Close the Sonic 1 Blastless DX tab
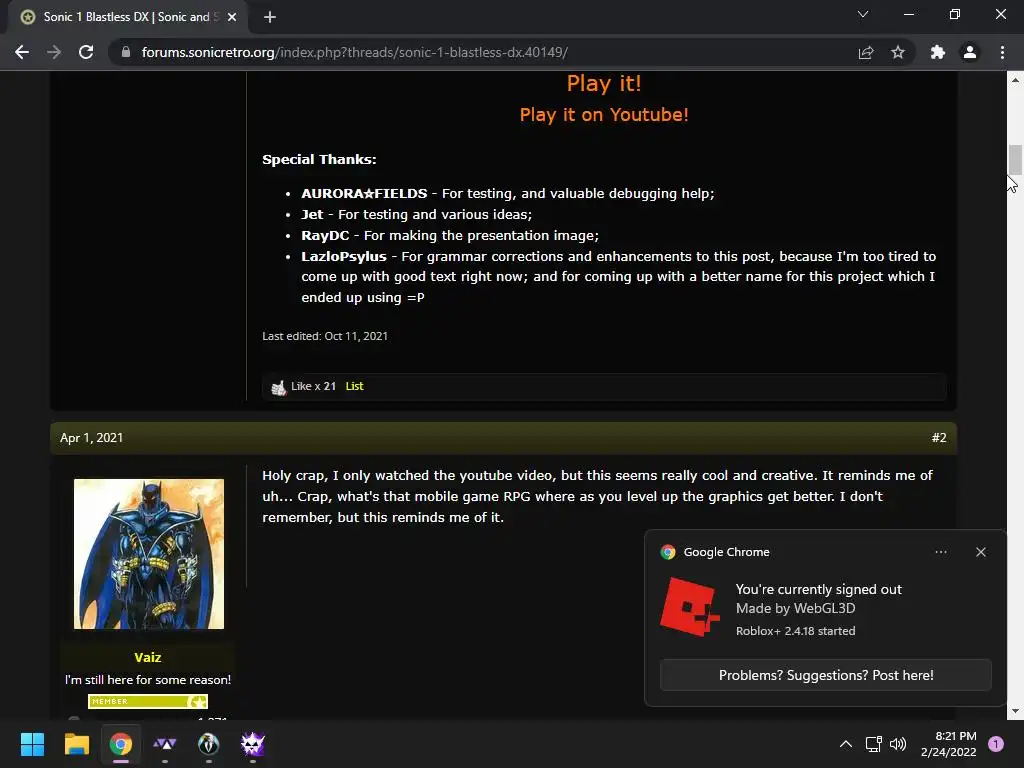Screen dimensions: 1024x768 232,17
